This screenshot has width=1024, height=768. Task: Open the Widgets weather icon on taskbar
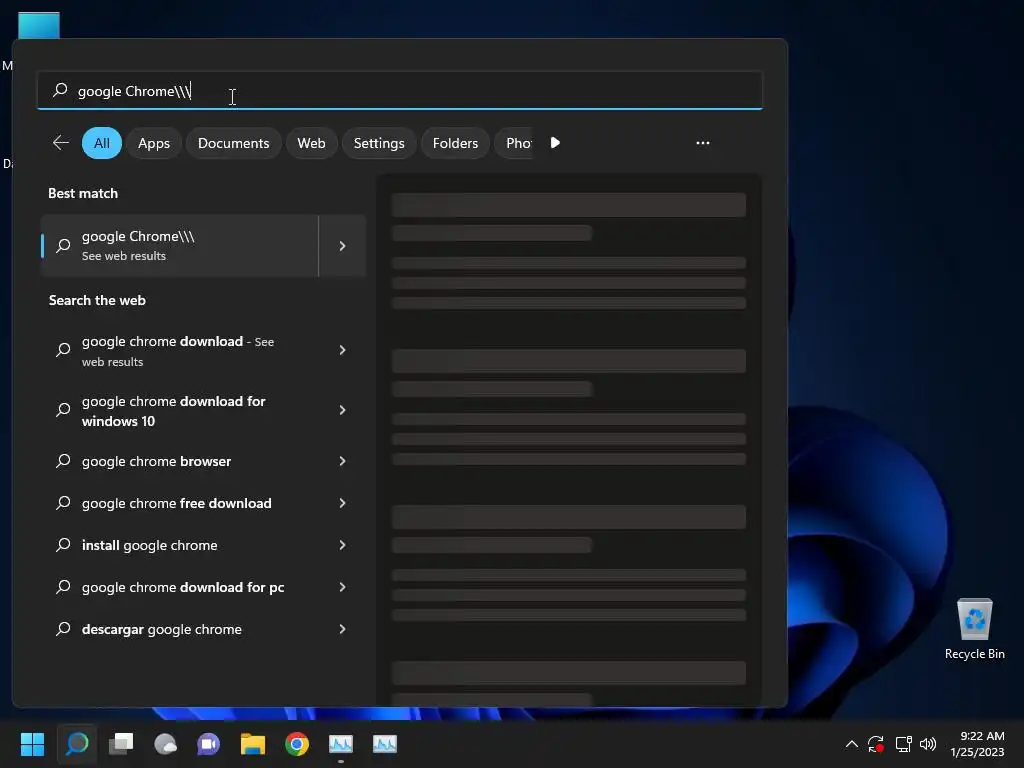165,744
